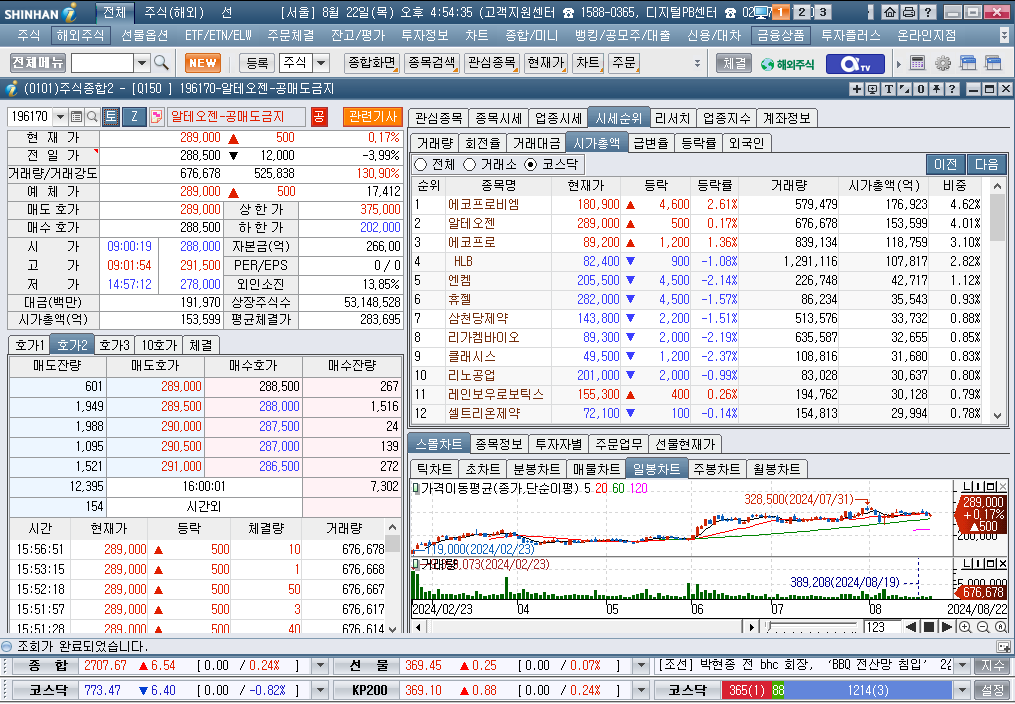Switch to the 주봉차트 tab
1015x704 pixels.
tap(716, 469)
